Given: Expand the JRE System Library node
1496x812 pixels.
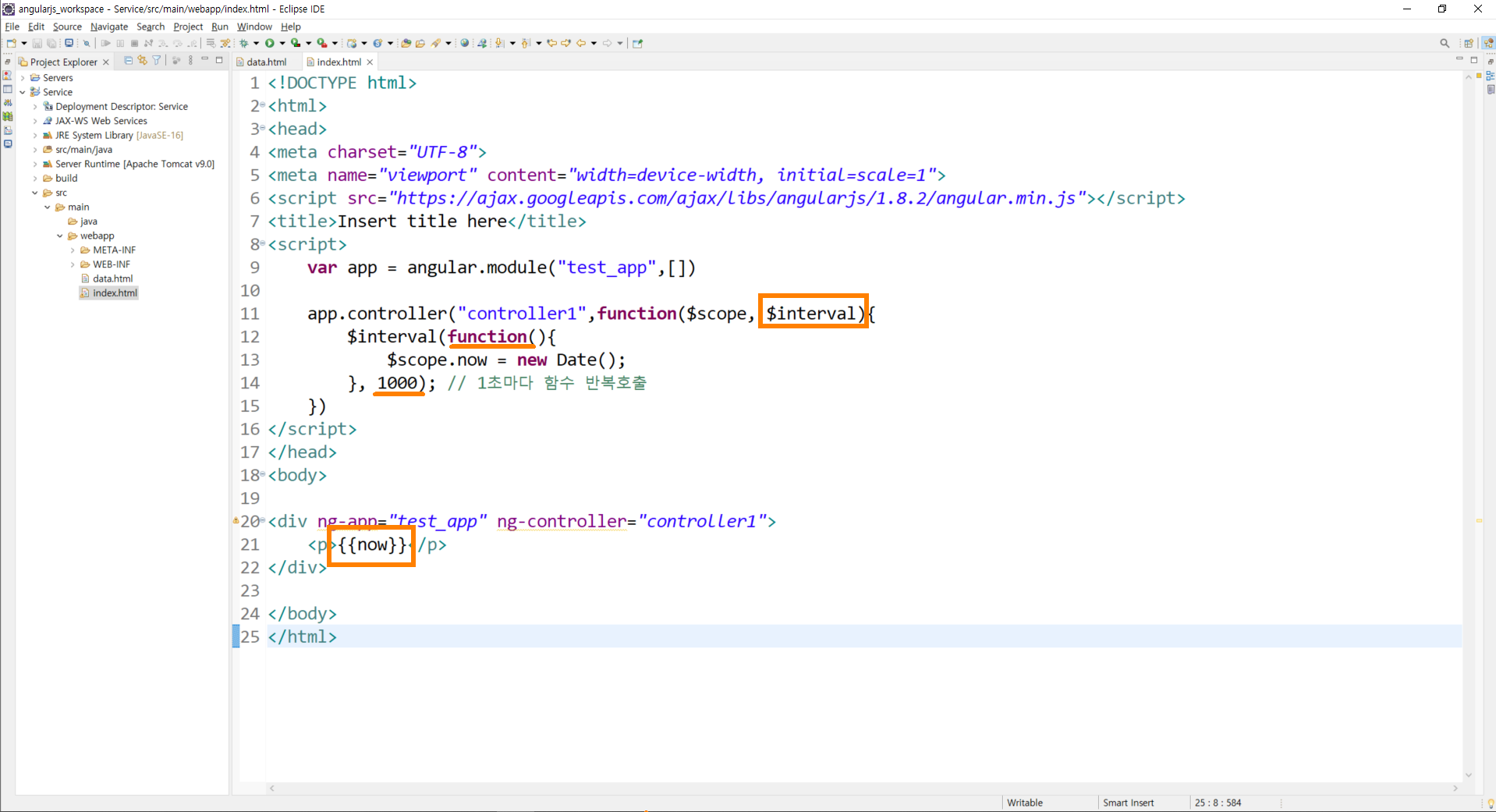Looking at the screenshot, I should point(35,136).
